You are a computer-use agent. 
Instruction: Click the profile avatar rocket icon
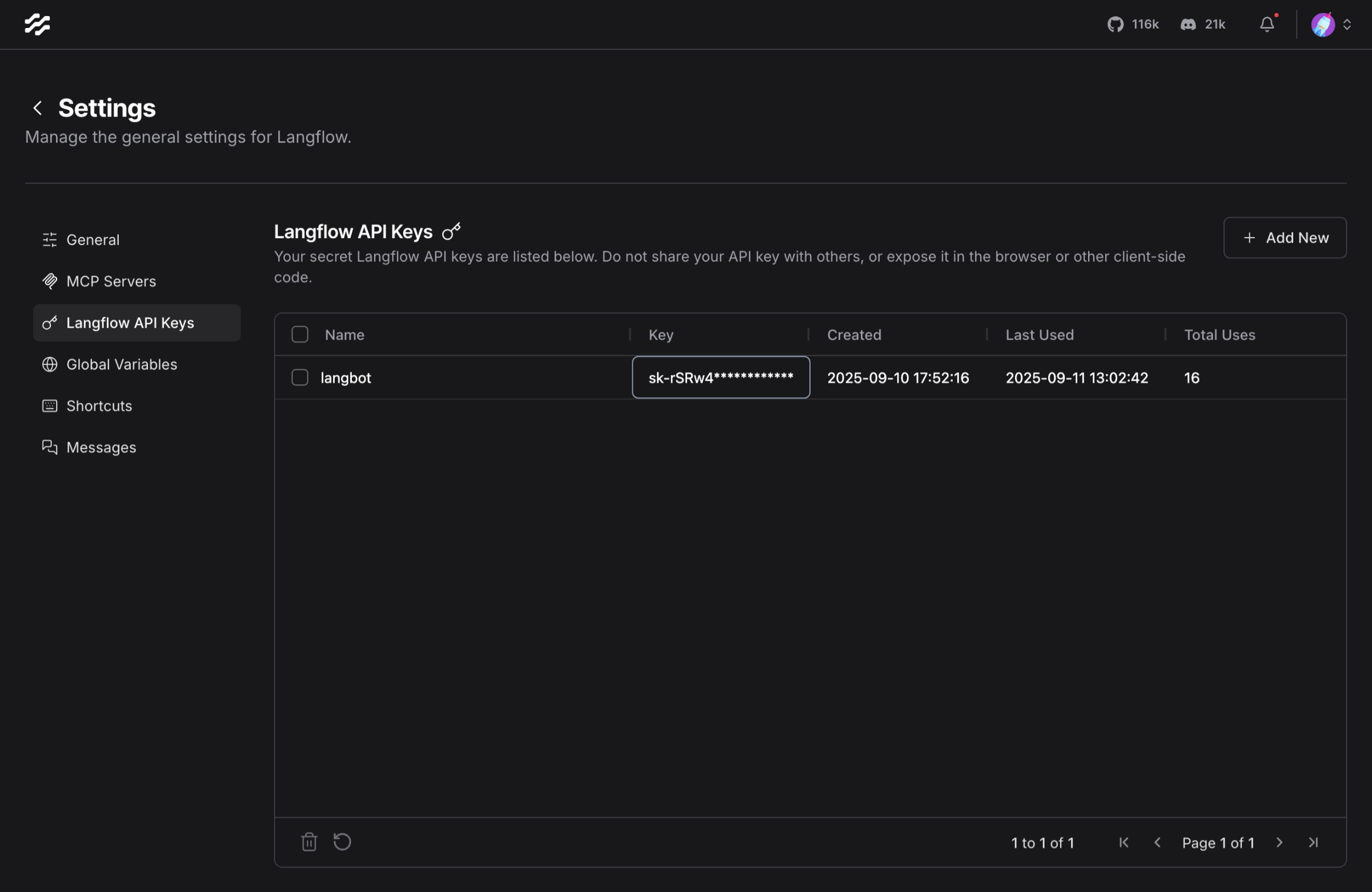point(1323,24)
